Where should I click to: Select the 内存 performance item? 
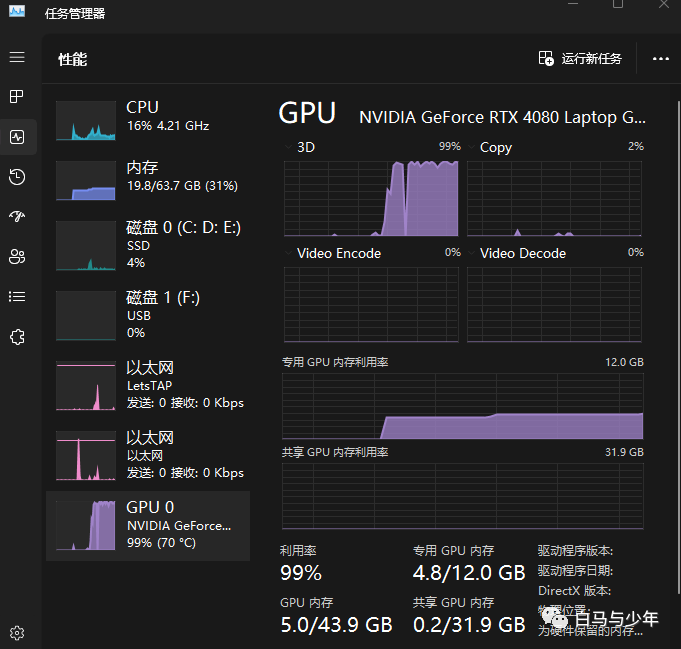point(148,180)
